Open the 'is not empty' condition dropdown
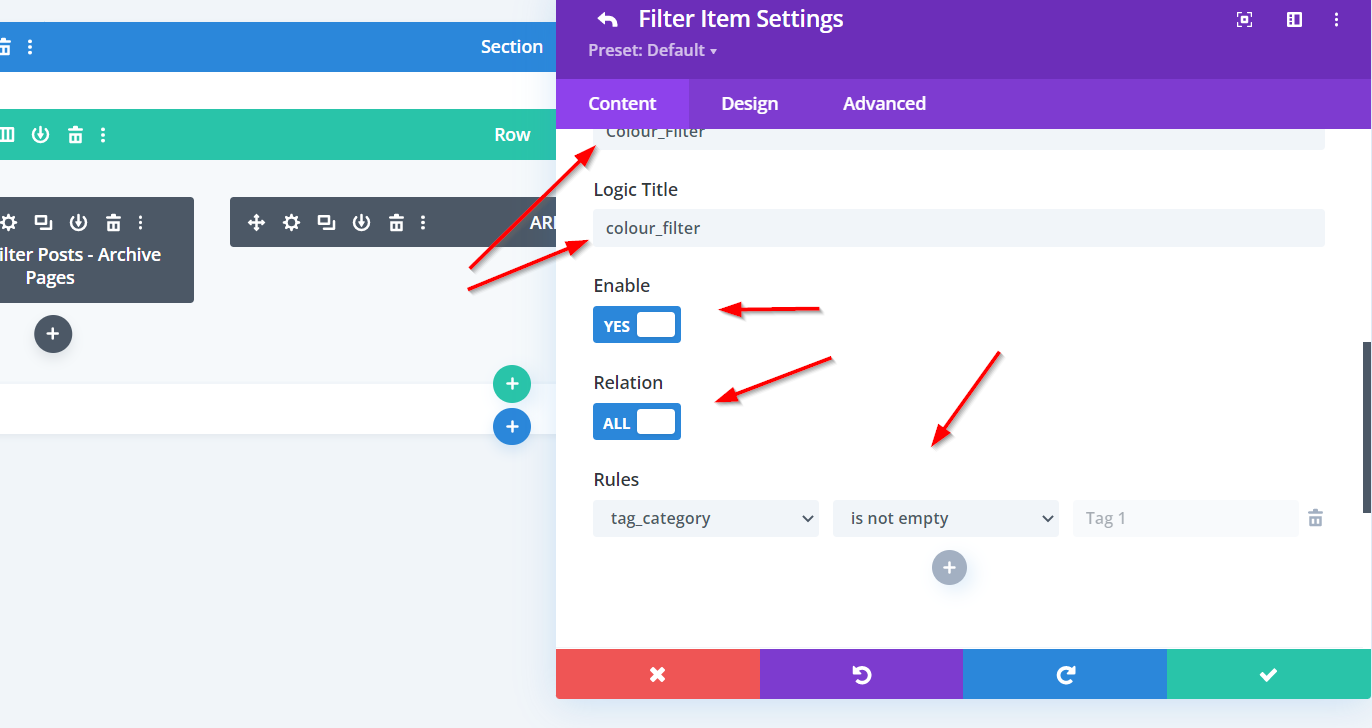The width and height of the screenshot is (1372, 728). [x=946, y=518]
